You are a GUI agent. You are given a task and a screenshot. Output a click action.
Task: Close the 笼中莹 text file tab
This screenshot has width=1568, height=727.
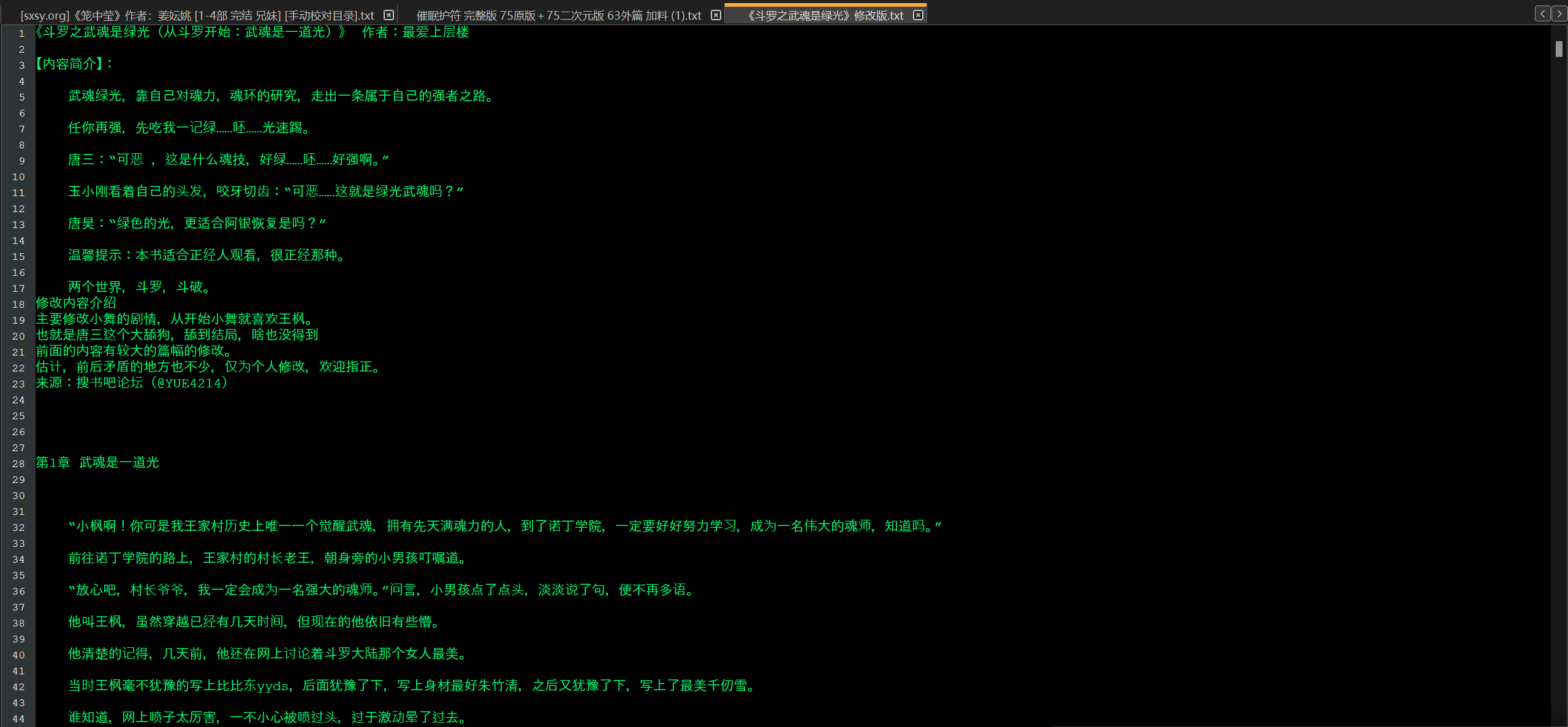click(x=388, y=15)
